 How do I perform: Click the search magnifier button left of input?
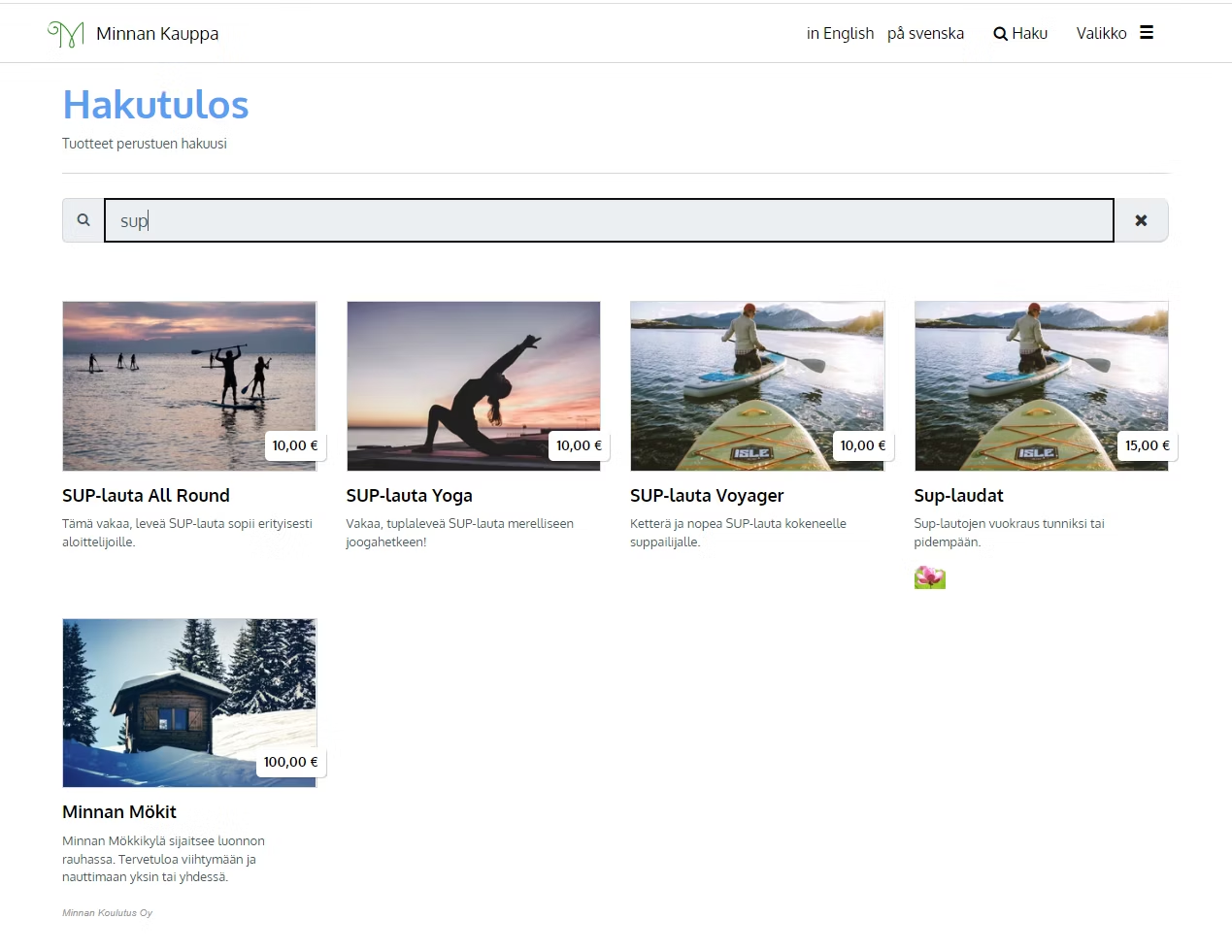[x=83, y=220]
